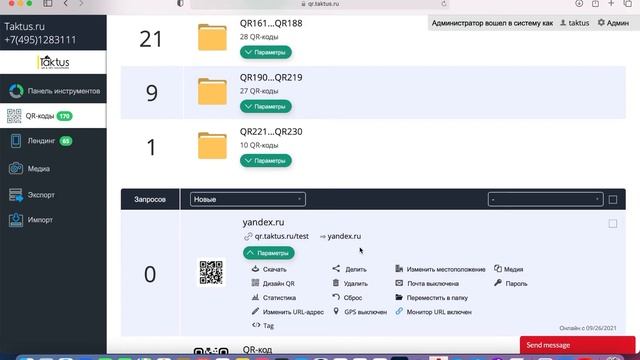Open the QR221...QR230 folder
This screenshot has width=640, height=360.
(x=212, y=146)
